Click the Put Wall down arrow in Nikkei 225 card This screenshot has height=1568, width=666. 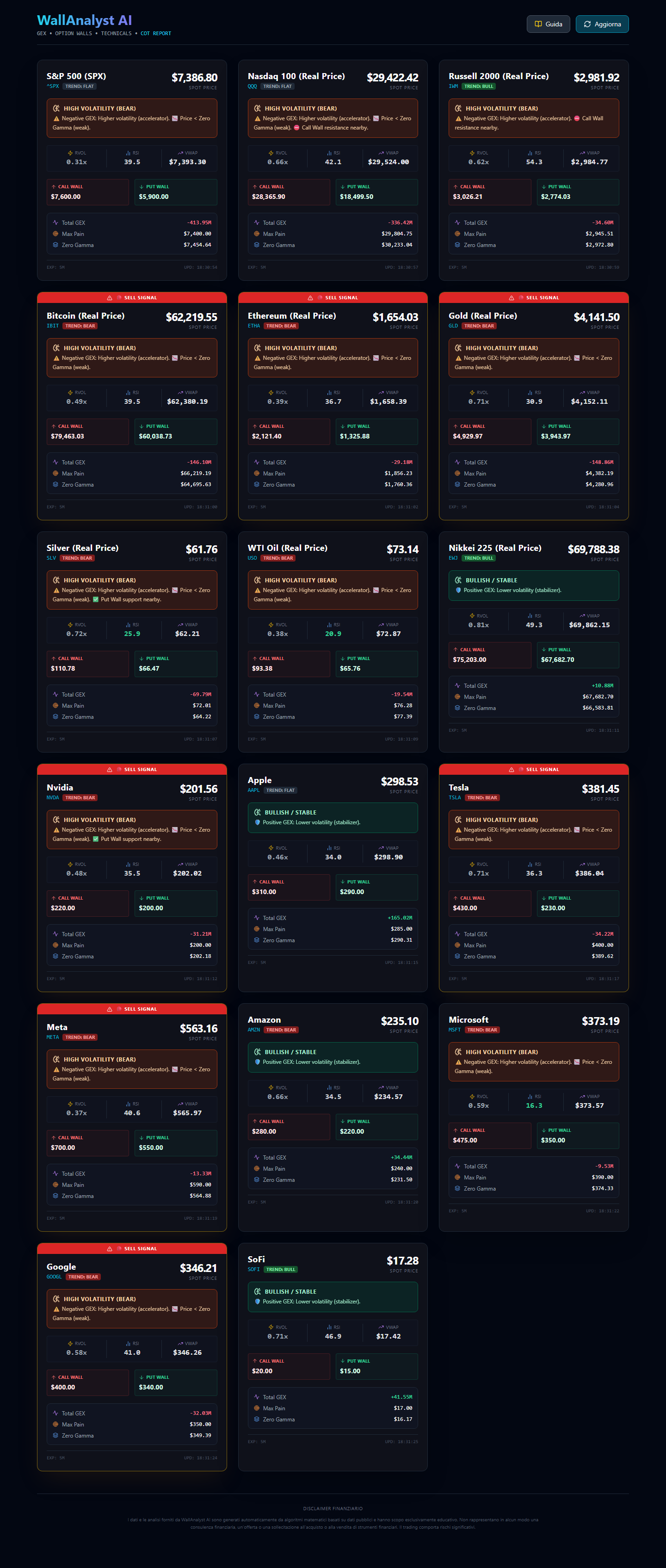543,649
